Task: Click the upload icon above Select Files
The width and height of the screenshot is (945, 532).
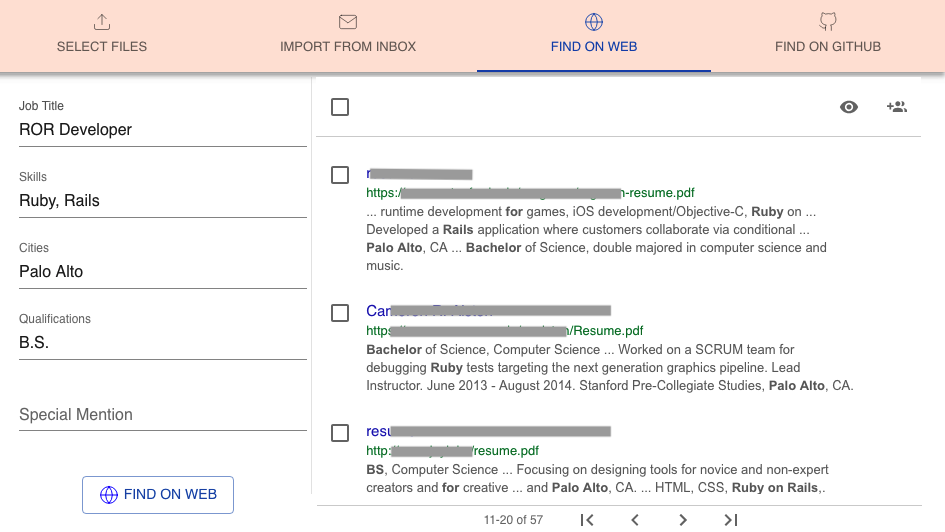Action: coord(102,22)
